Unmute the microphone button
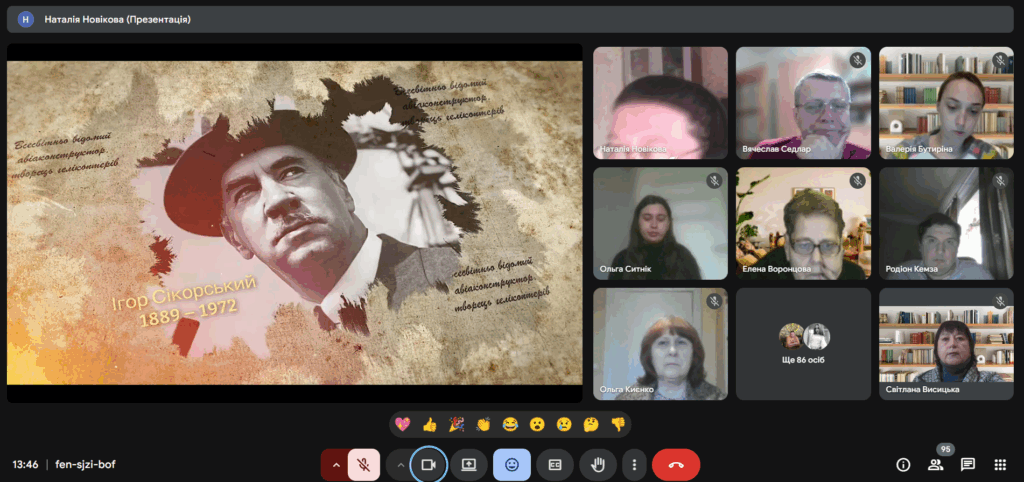 tap(365, 465)
